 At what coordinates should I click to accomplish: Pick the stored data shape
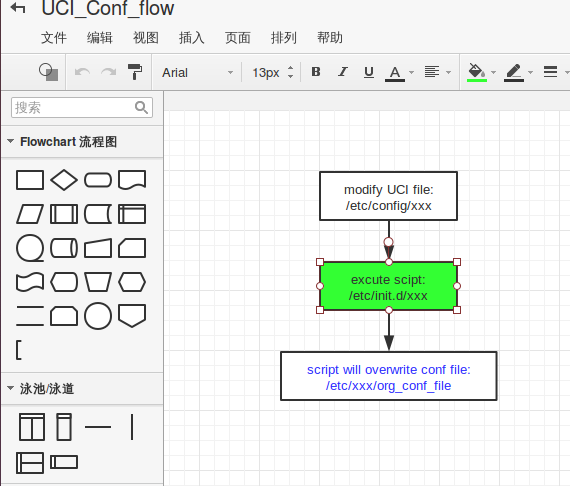98,214
